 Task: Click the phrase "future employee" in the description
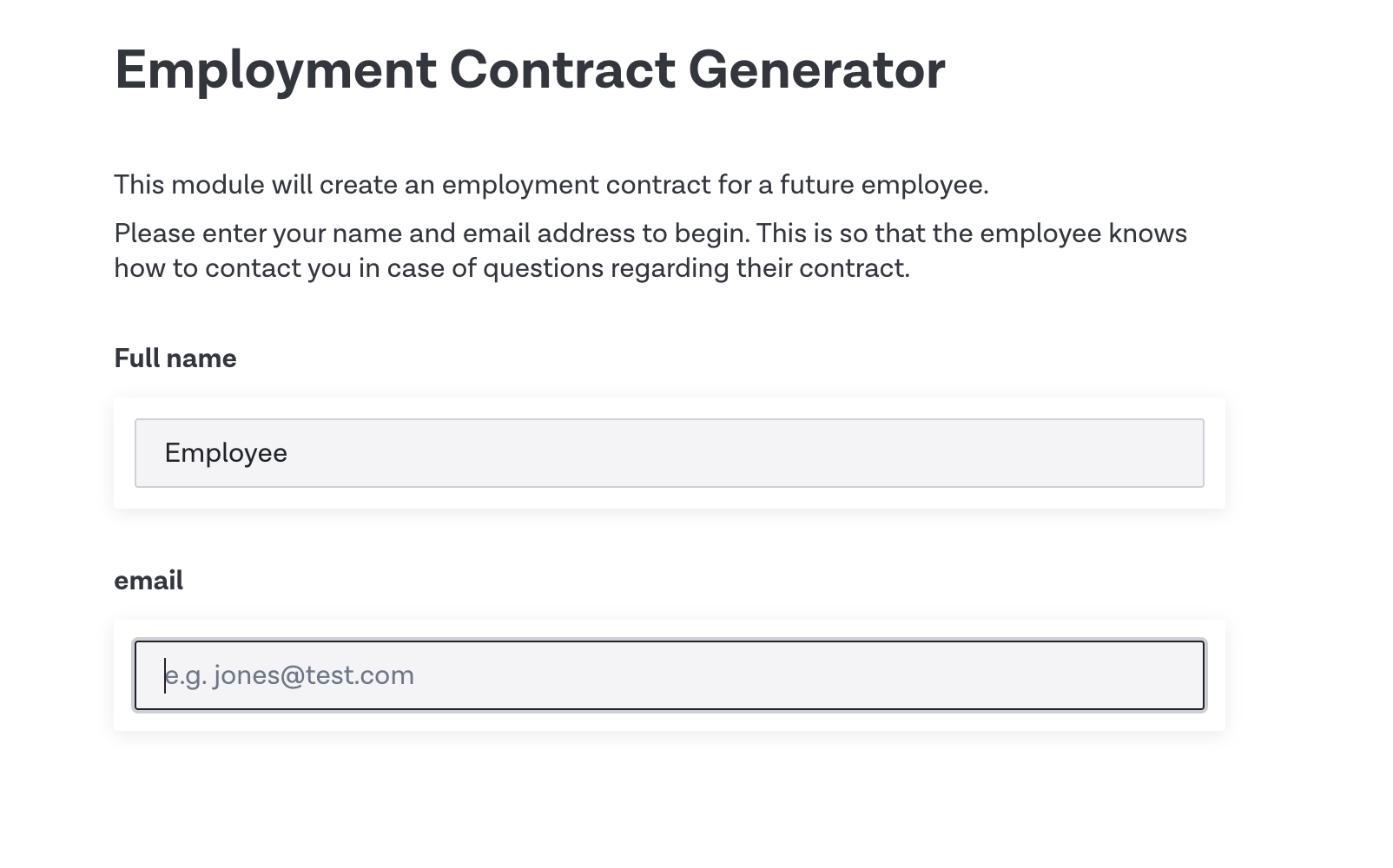(x=883, y=185)
